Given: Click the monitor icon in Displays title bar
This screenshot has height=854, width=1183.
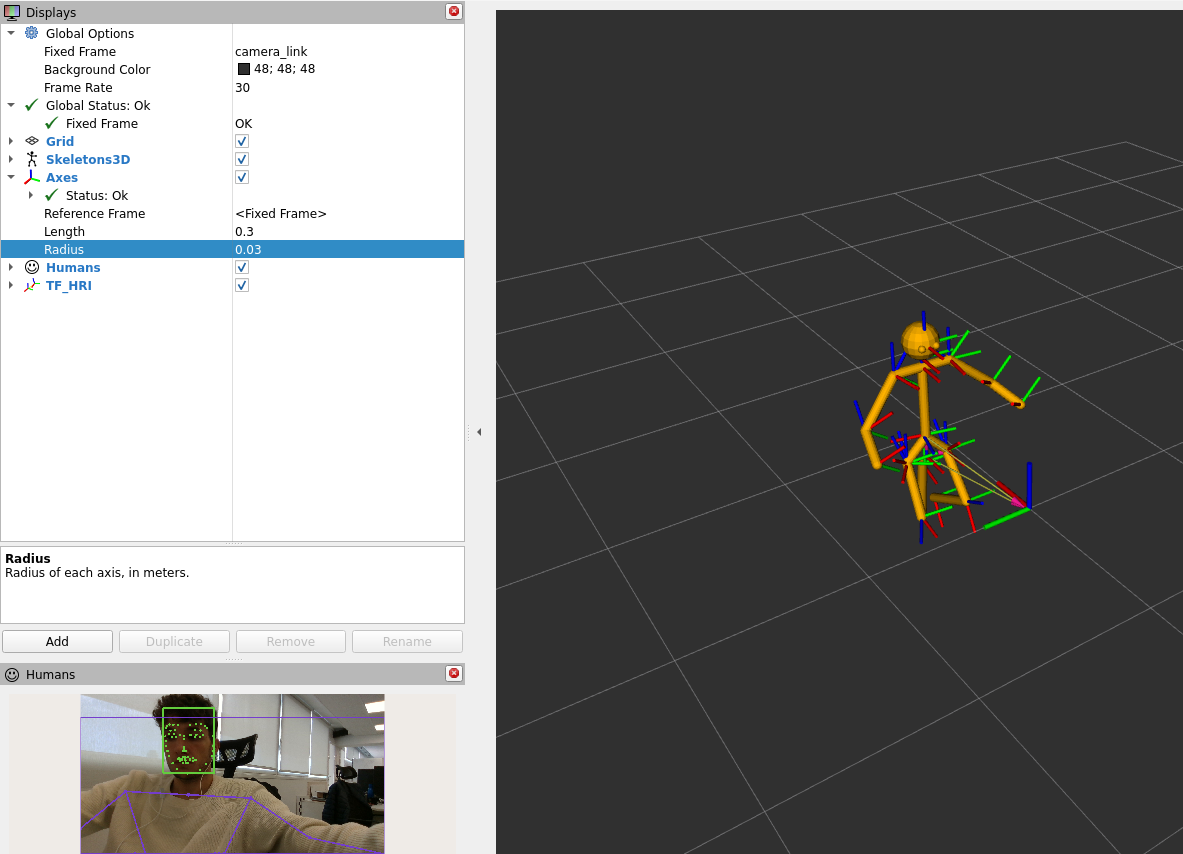Looking at the screenshot, I should (11, 11).
